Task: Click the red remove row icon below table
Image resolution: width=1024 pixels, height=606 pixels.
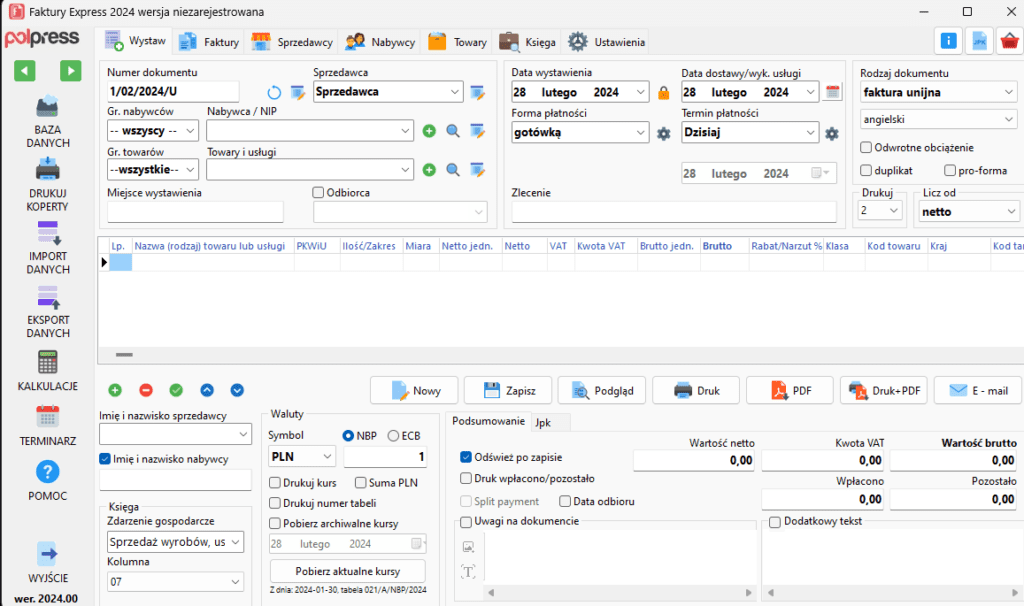Action: tap(146, 390)
